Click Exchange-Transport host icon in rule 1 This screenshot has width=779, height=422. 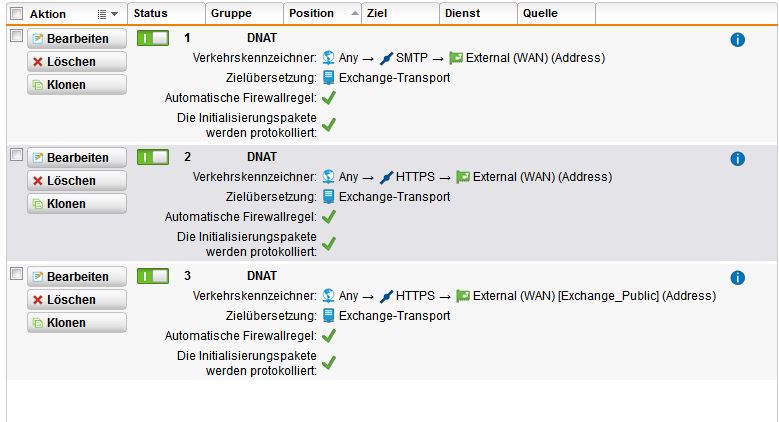click(328, 78)
